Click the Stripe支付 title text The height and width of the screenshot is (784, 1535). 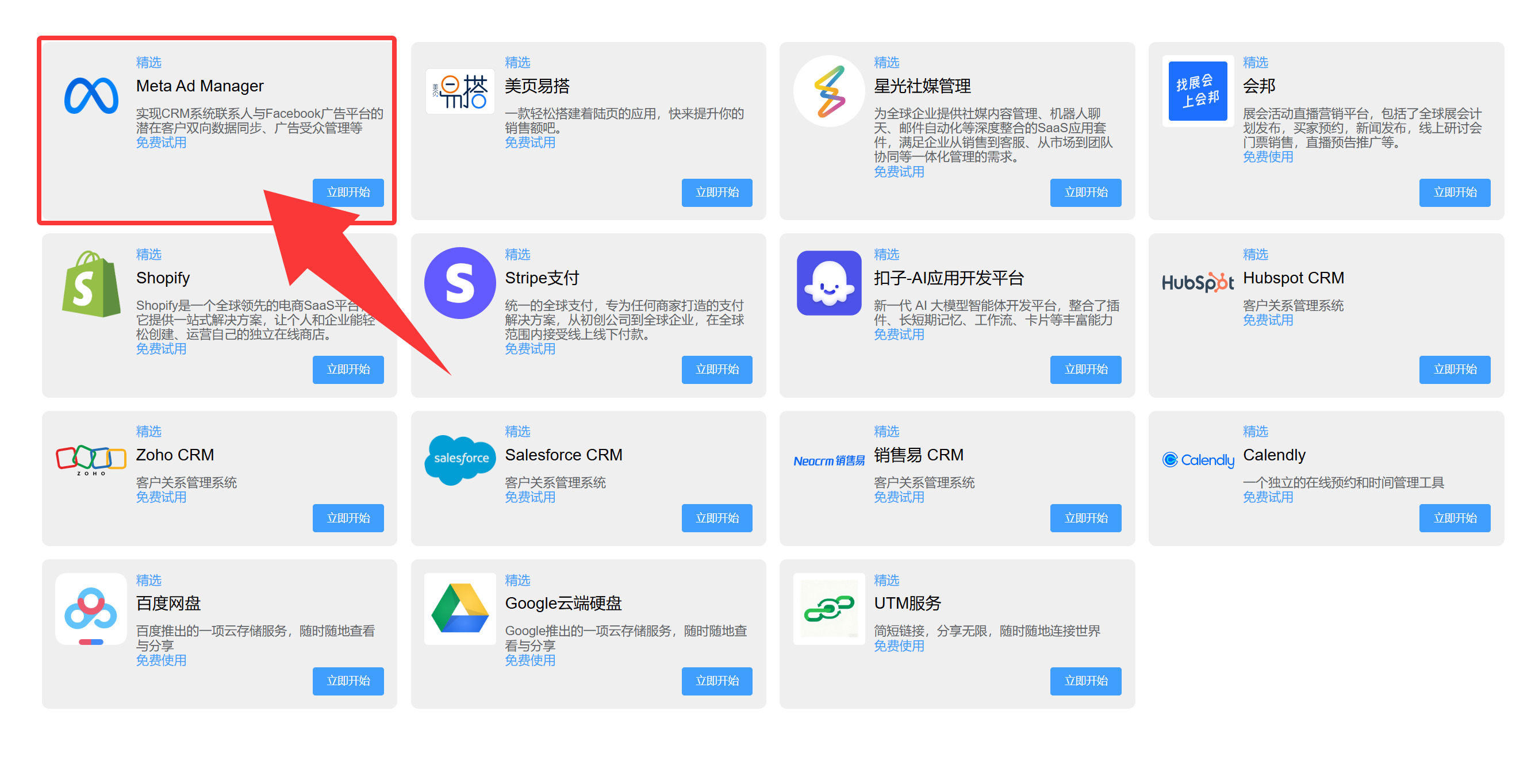(x=542, y=278)
